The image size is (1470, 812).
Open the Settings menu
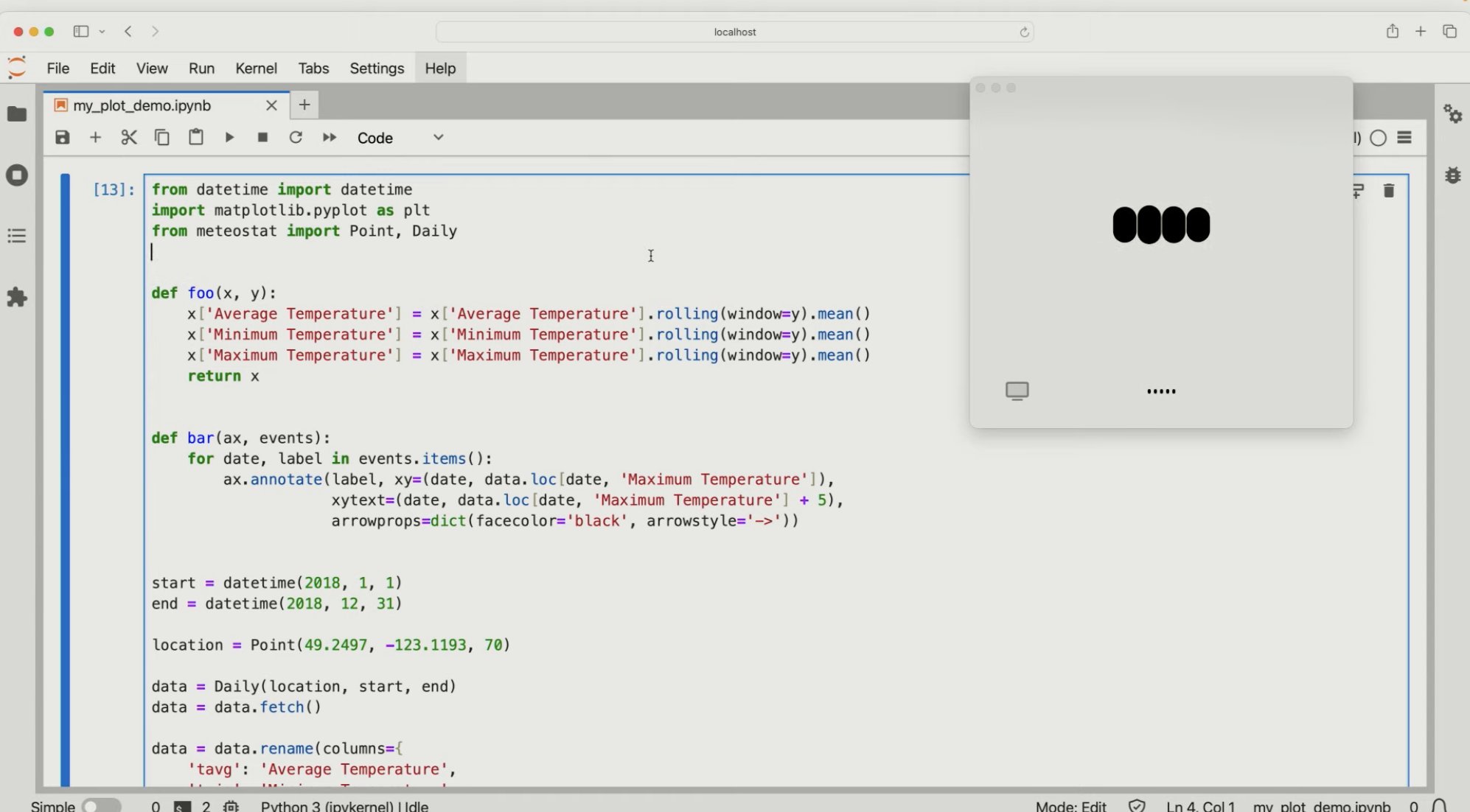click(x=377, y=69)
